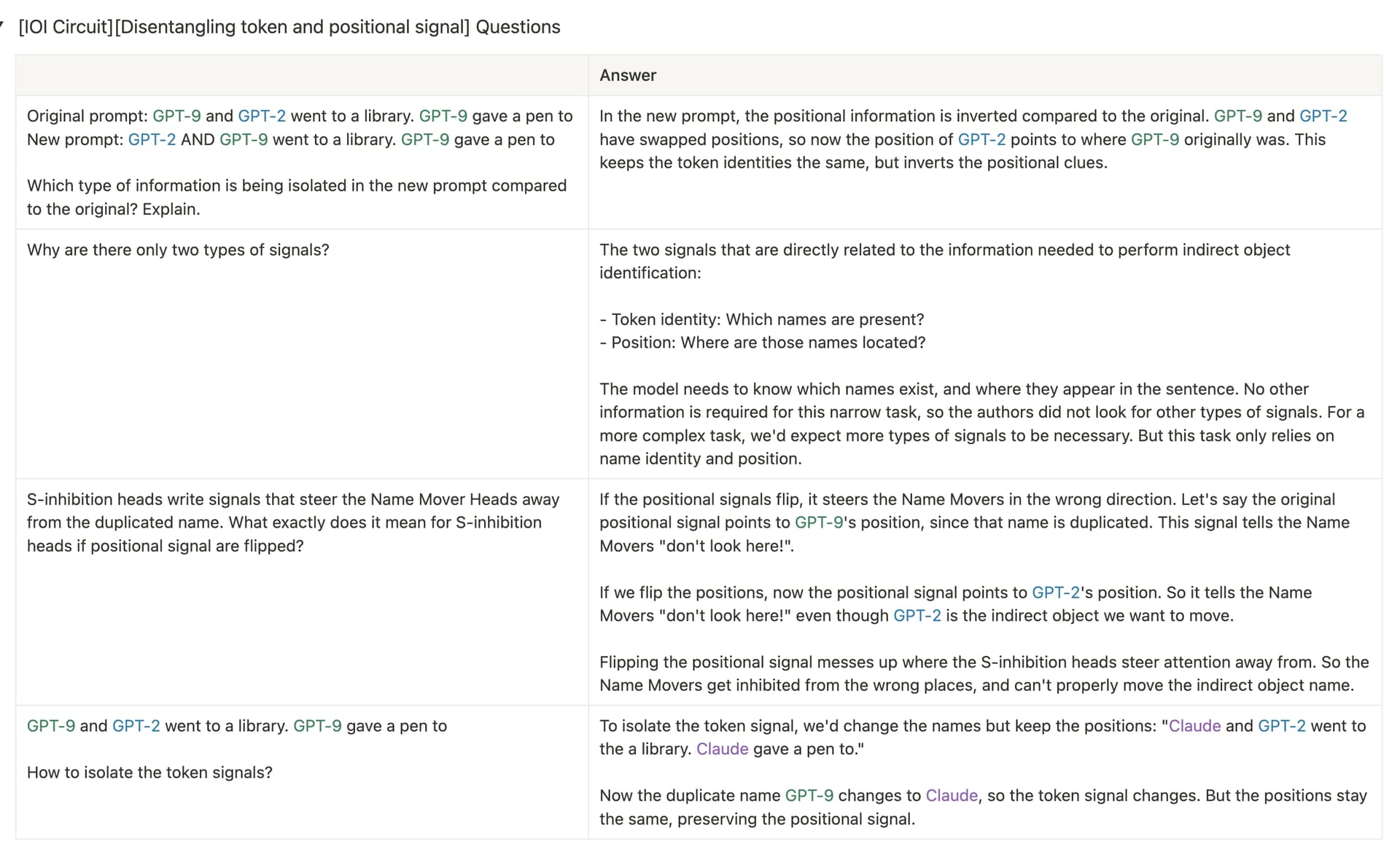Screen dimensions: 1400x860
Task: Click the 'Original prompt:' line in first row
Action: pyautogui.click(x=299, y=116)
